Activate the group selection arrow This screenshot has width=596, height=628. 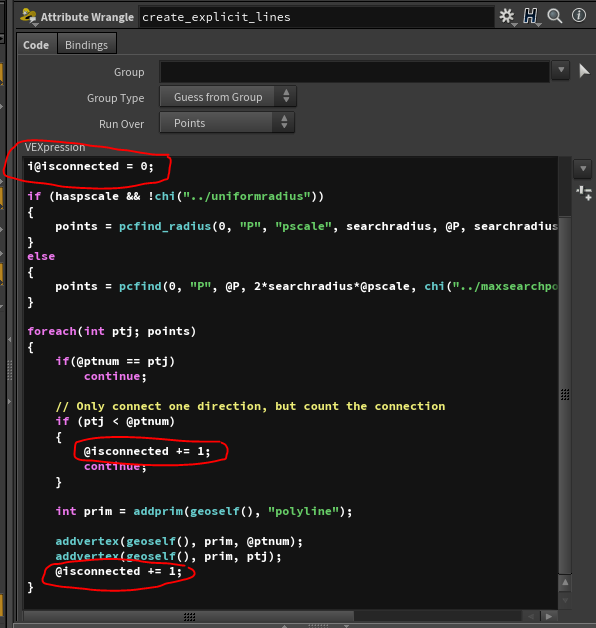[x=584, y=71]
